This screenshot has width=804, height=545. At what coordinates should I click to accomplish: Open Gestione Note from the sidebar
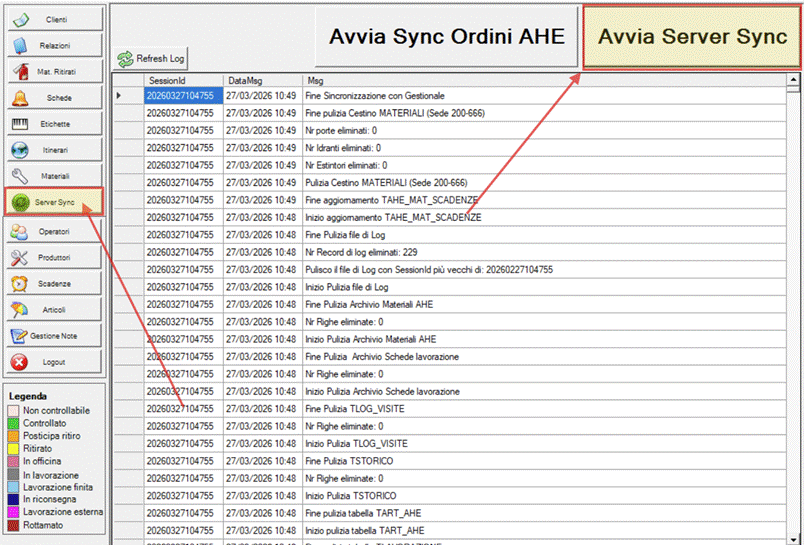[55, 335]
